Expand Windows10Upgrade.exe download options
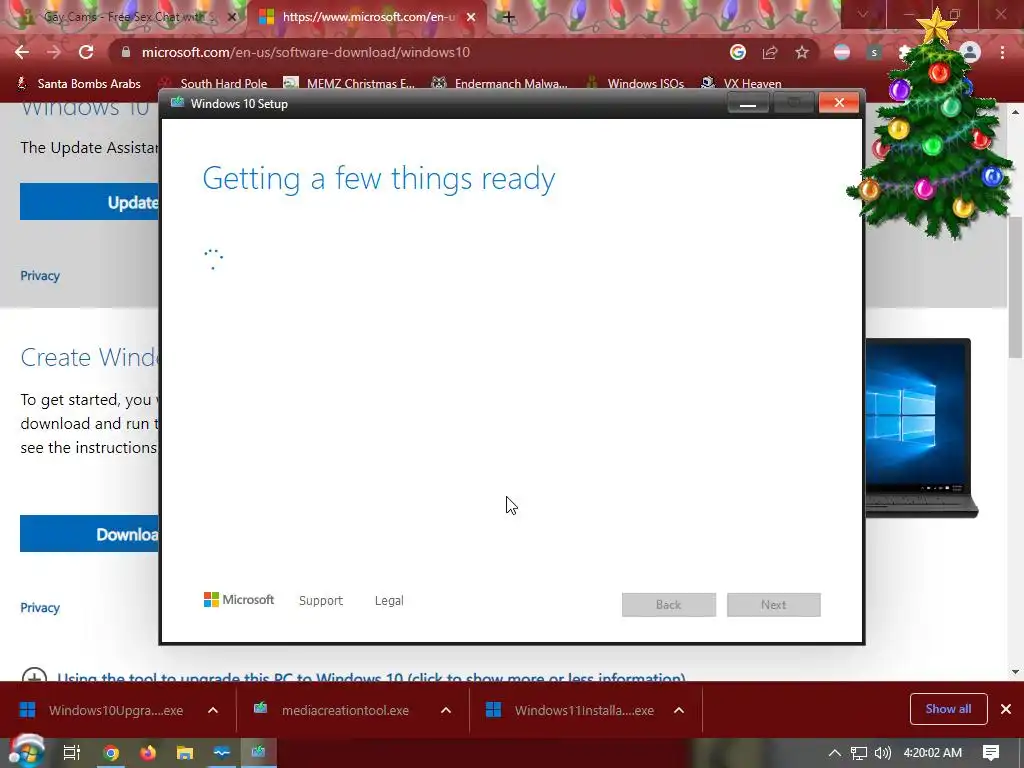The height and width of the screenshot is (768, 1024). [213, 710]
